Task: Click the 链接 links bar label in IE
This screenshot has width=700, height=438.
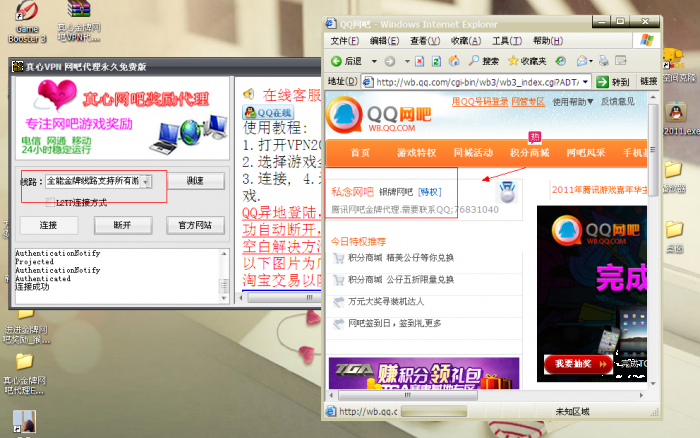Action: click(649, 81)
